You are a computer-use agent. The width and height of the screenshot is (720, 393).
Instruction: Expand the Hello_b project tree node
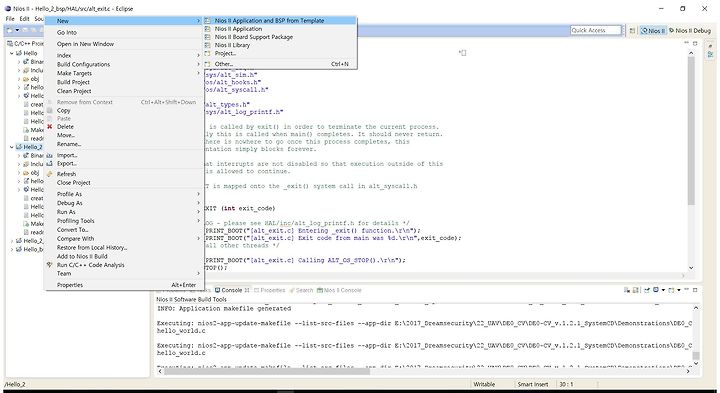(x=11, y=249)
